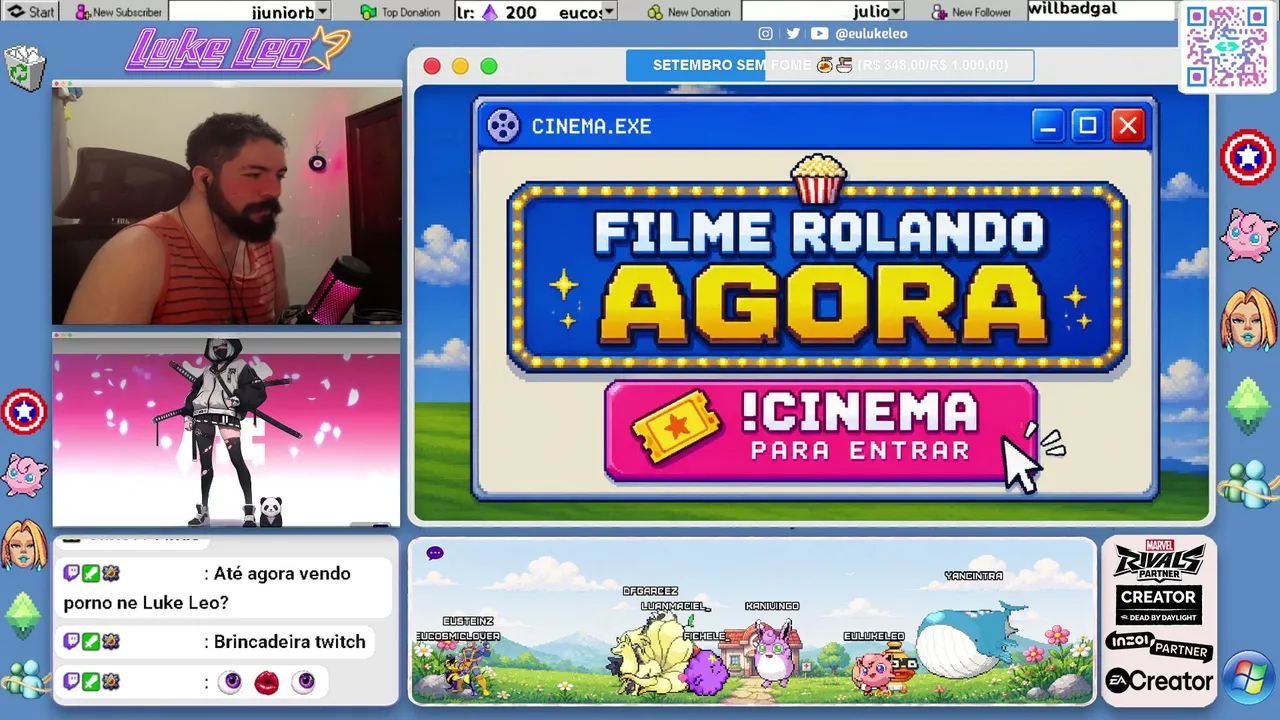Click the Top Donation money icon
This screenshot has width=1280, height=720.
[x=368, y=12]
